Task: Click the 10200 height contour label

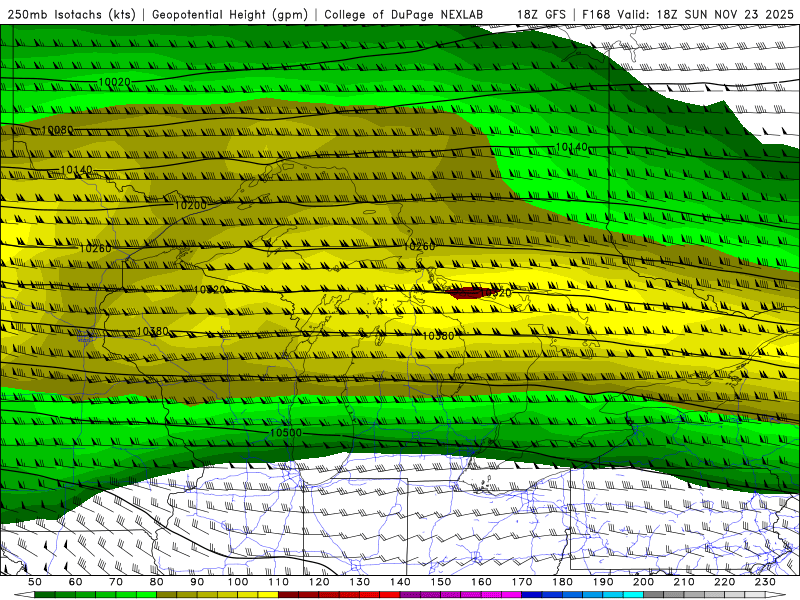Action: 191,206
